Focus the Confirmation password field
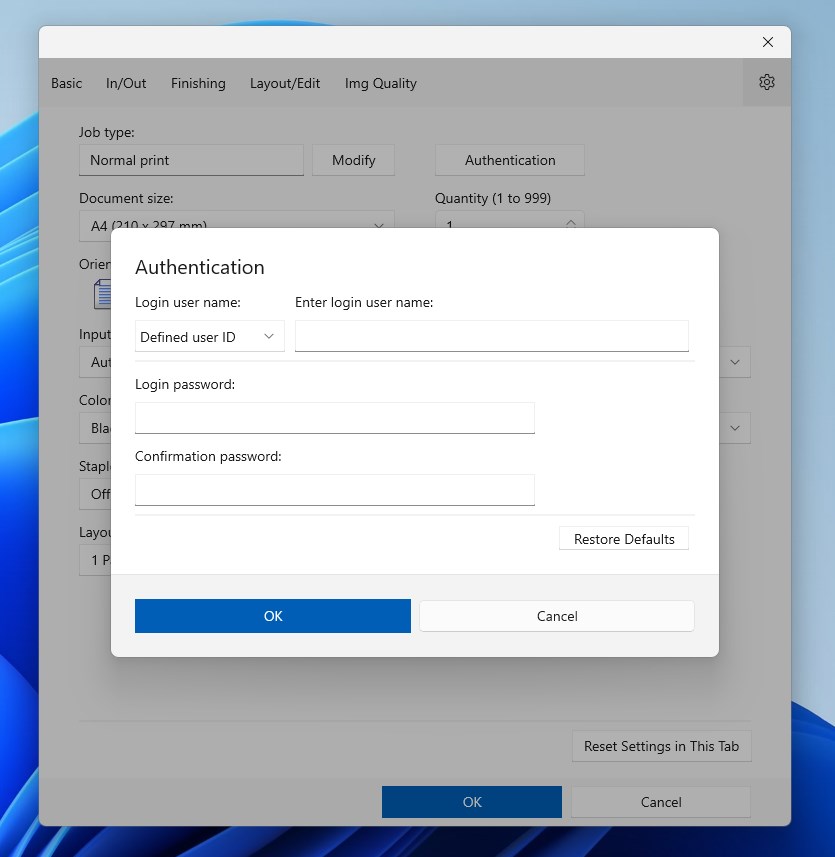The image size is (835, 857). [335, 490]
